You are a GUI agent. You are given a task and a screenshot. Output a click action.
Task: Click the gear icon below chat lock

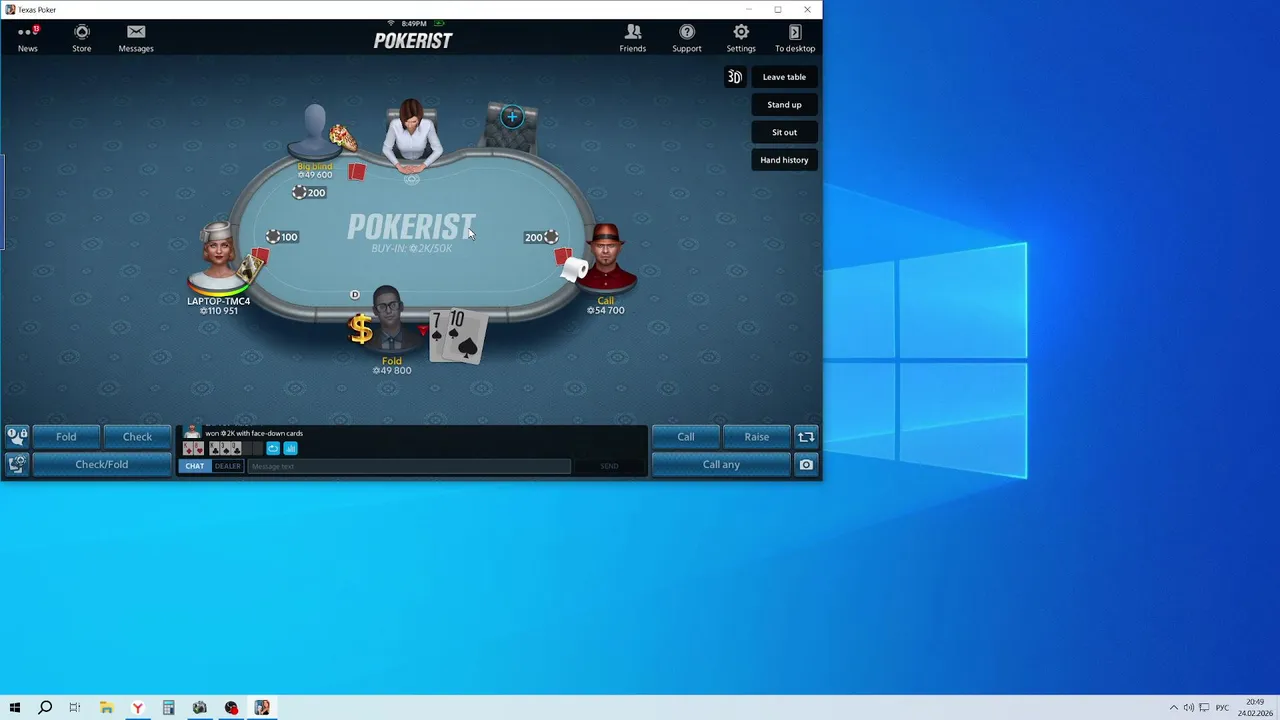17,464
